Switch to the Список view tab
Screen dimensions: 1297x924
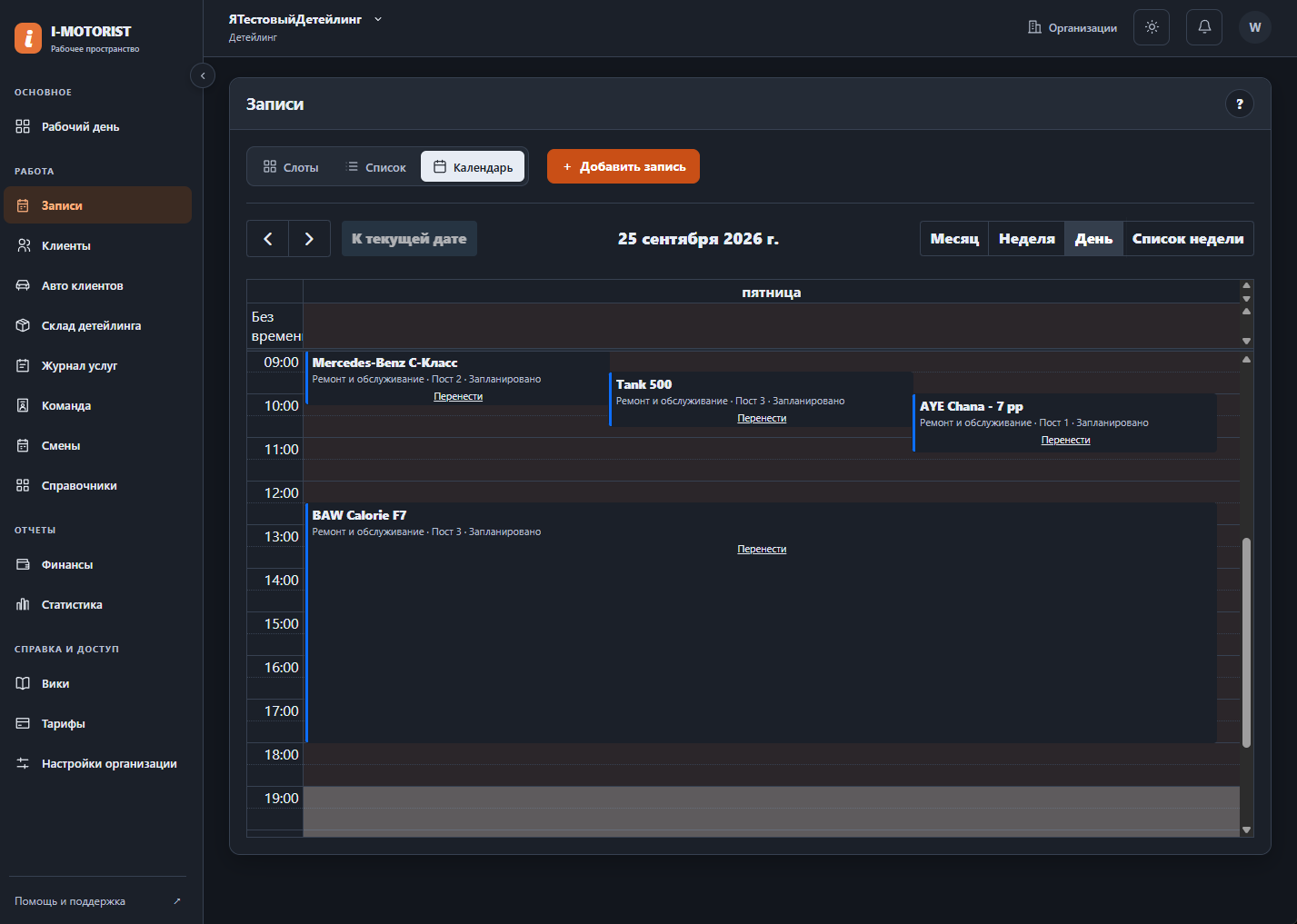point(376,167)
